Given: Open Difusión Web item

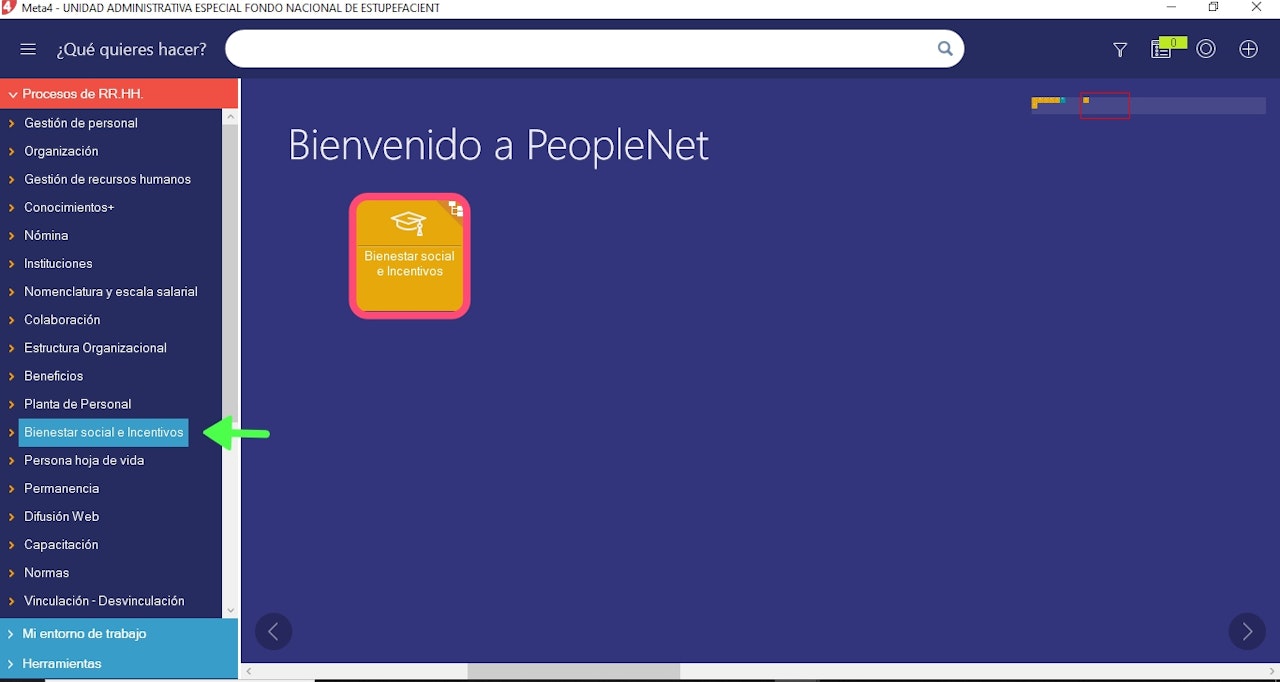Looking at the screenshot, I should [61, 516].
